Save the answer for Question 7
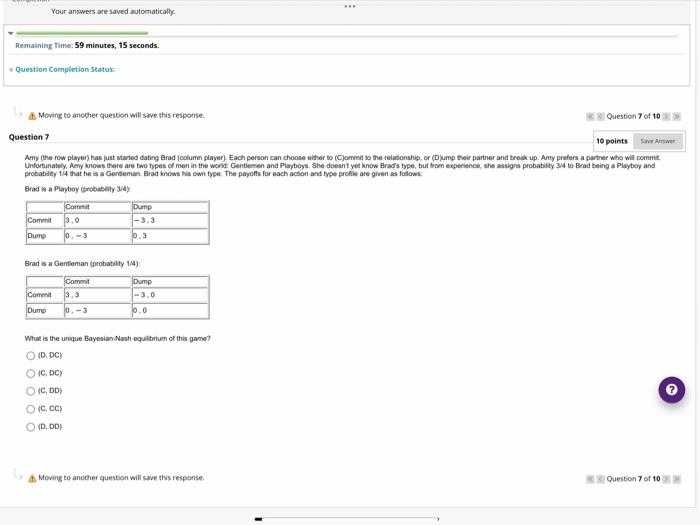Image resolution: width=700 pixels, height=525 pixels. coord(658,141)
